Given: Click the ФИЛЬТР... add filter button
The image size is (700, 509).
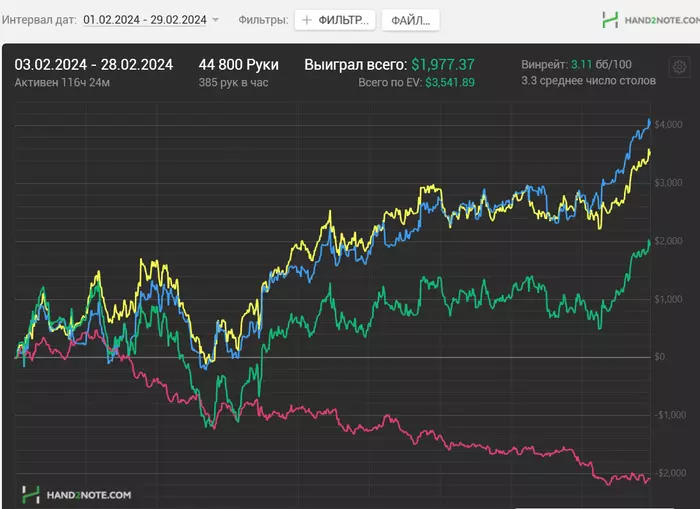Looking at the screenshot, I should coord(335,20).
